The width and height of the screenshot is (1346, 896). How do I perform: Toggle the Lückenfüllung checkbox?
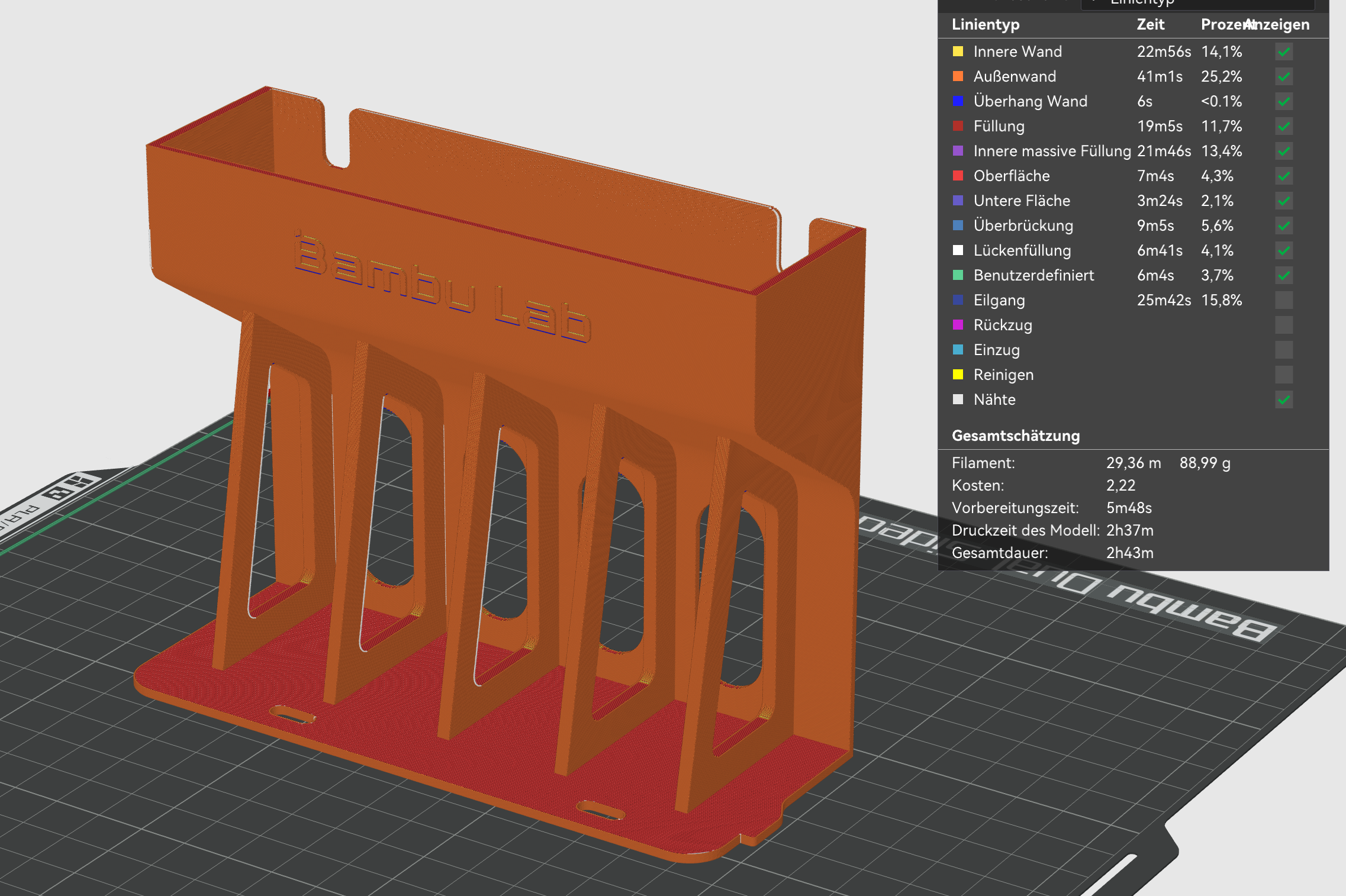click(1283, 251)
